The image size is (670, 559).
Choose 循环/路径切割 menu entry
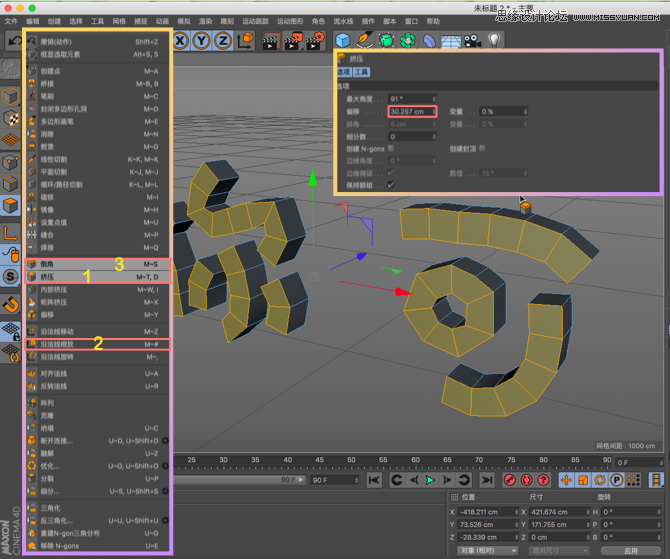coord(98,185)
